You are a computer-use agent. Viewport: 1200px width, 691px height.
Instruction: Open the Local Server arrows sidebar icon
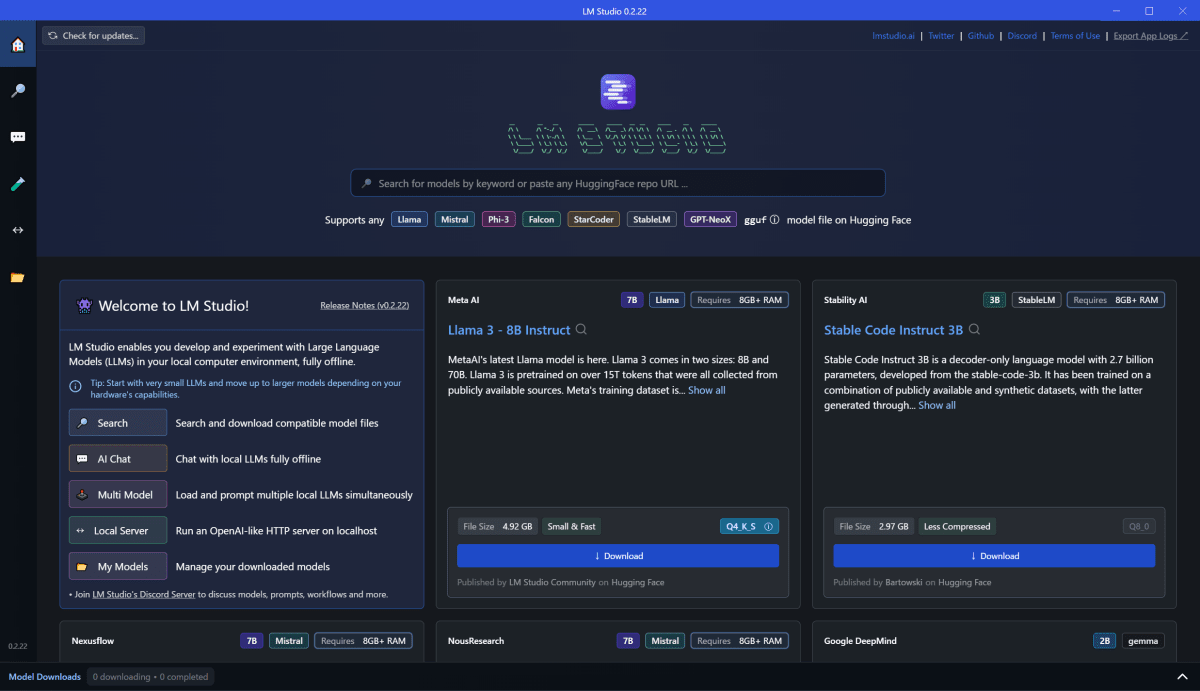[17, 230]
